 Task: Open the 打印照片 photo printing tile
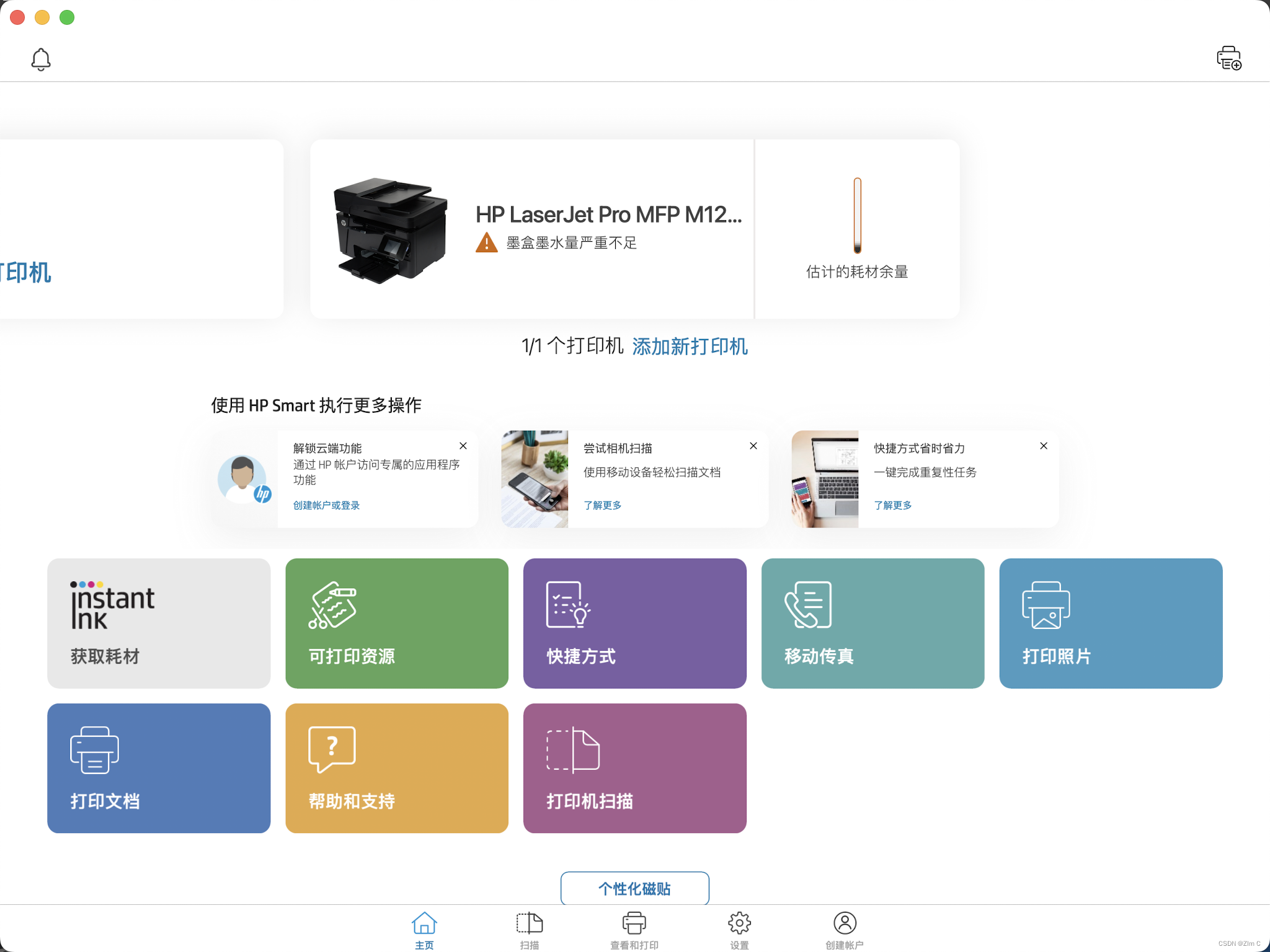pyautogui.click(x=1110, y=623)
